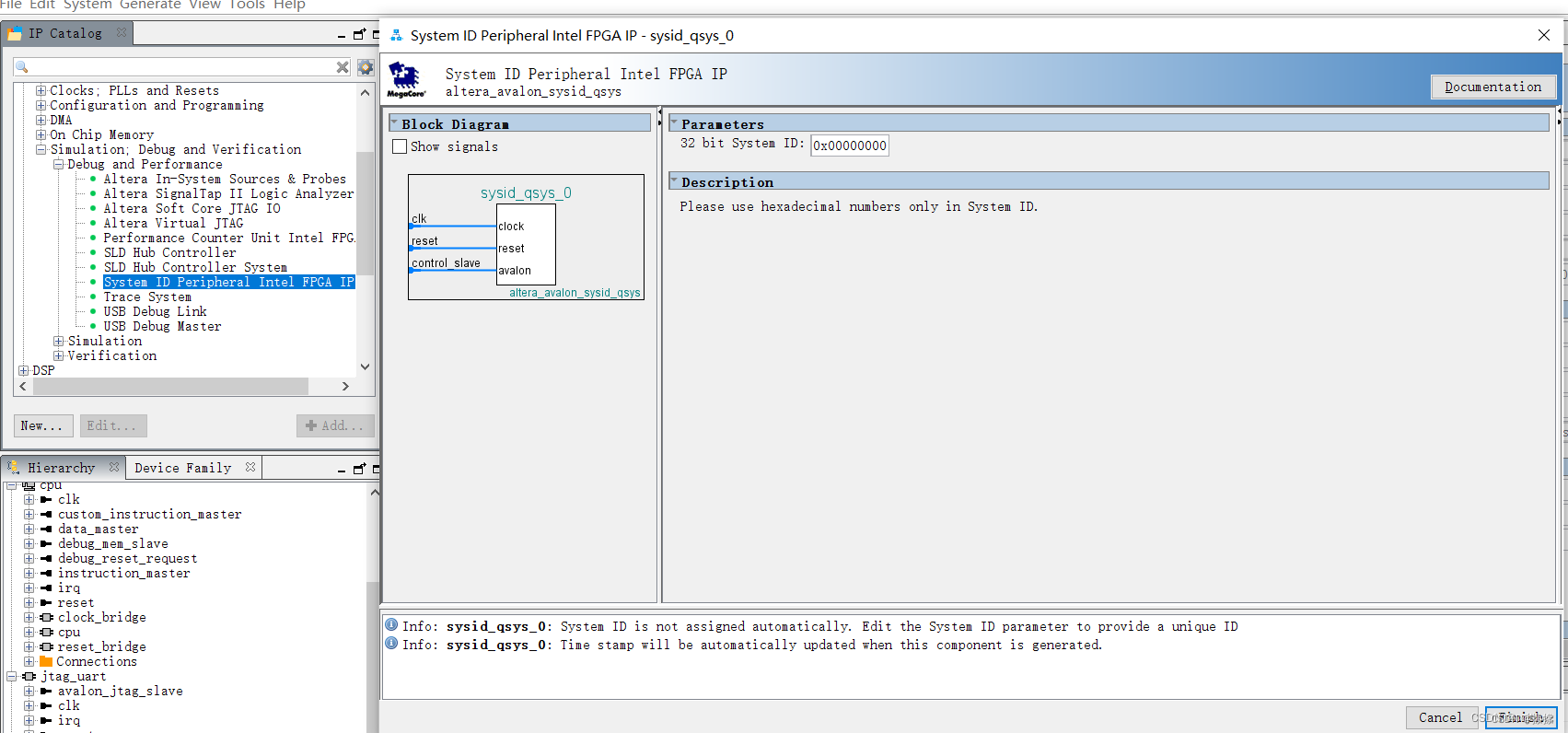Screen dimensions: 1568x733
Task: Select SLD Hub Controller System entry
Action: pyautogui.click(x=195, y=267)
